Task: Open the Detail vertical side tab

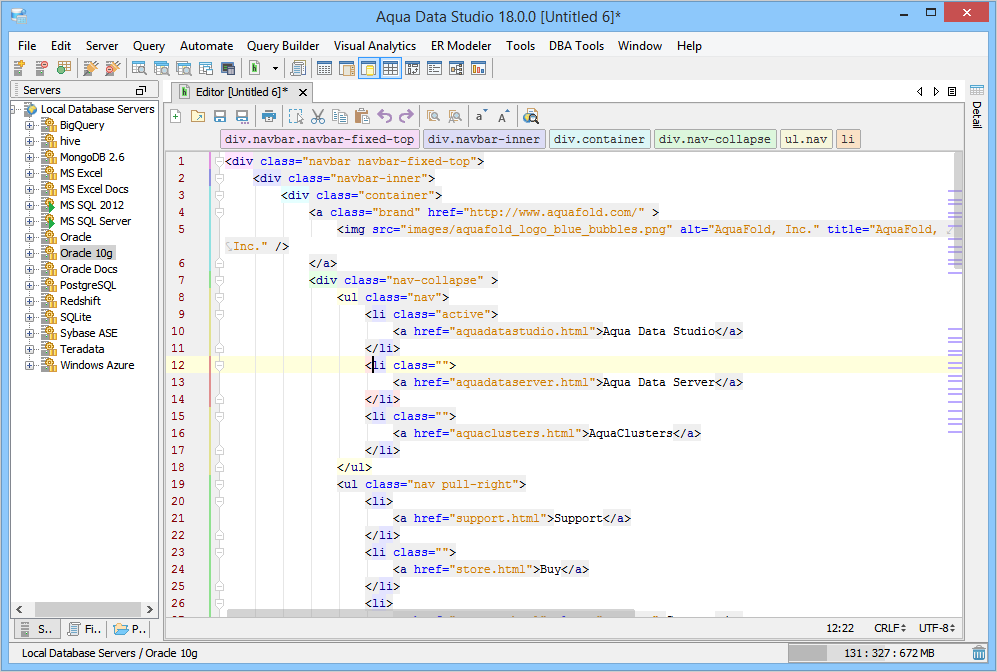Action: (977, 107)
